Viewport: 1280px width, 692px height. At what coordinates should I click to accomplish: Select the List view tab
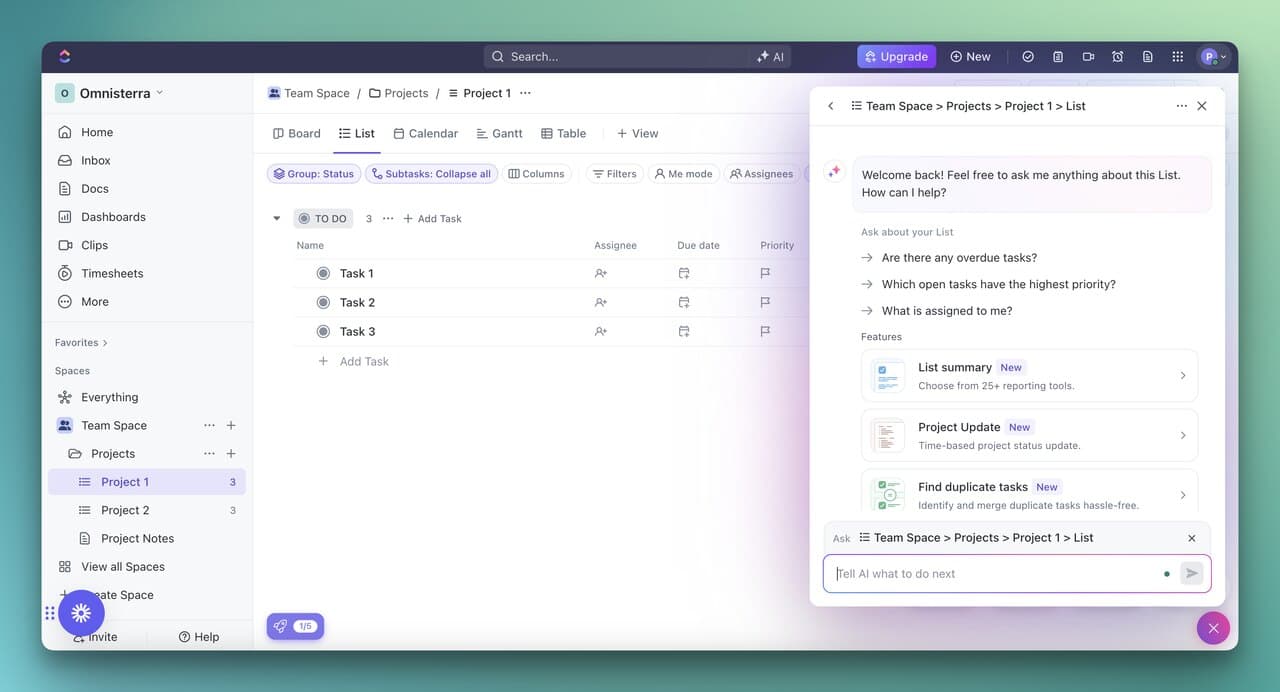[x=357, y=133]
